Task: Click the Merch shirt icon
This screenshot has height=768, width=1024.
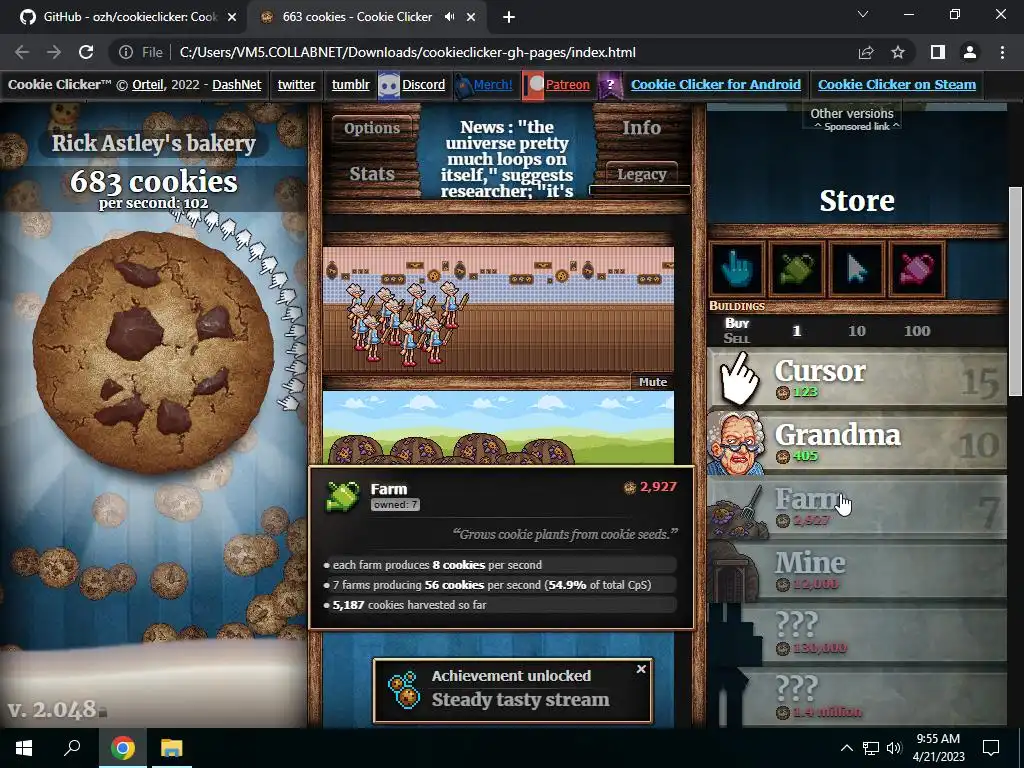Action: tap(463, 85)
